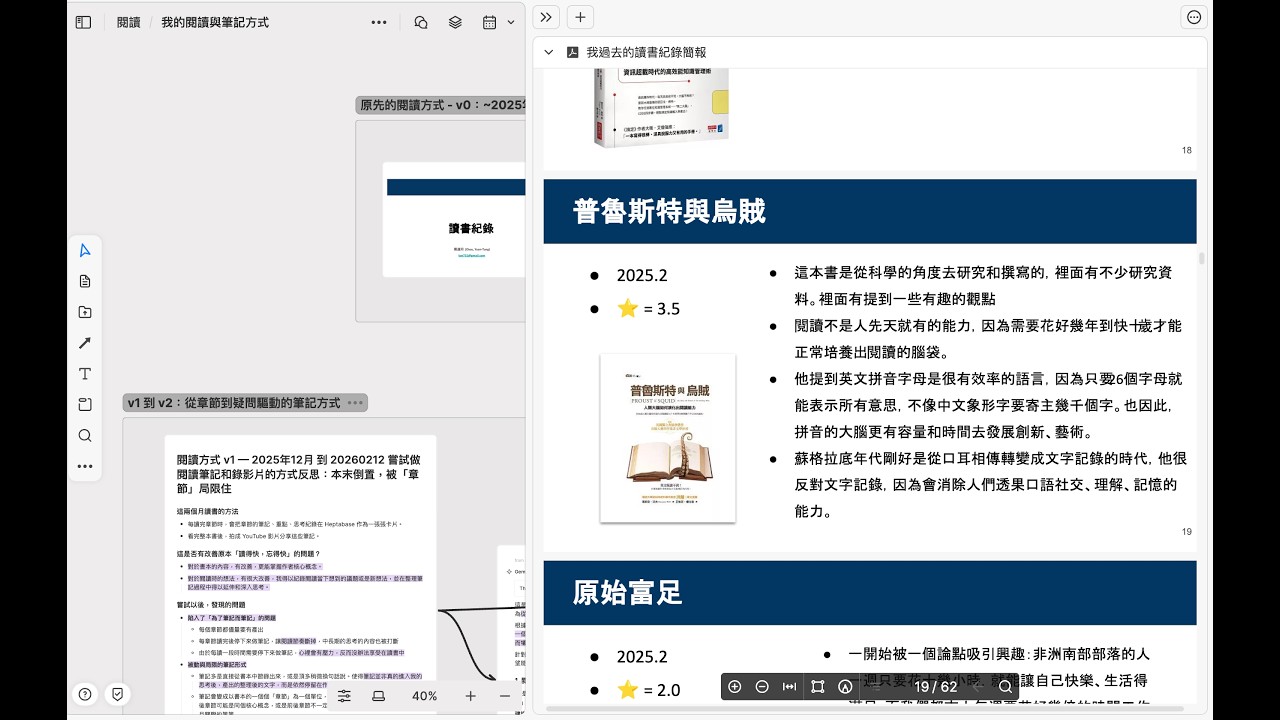
Task: Open the 閱讀 breadcrumb
Action: point(128,22)
